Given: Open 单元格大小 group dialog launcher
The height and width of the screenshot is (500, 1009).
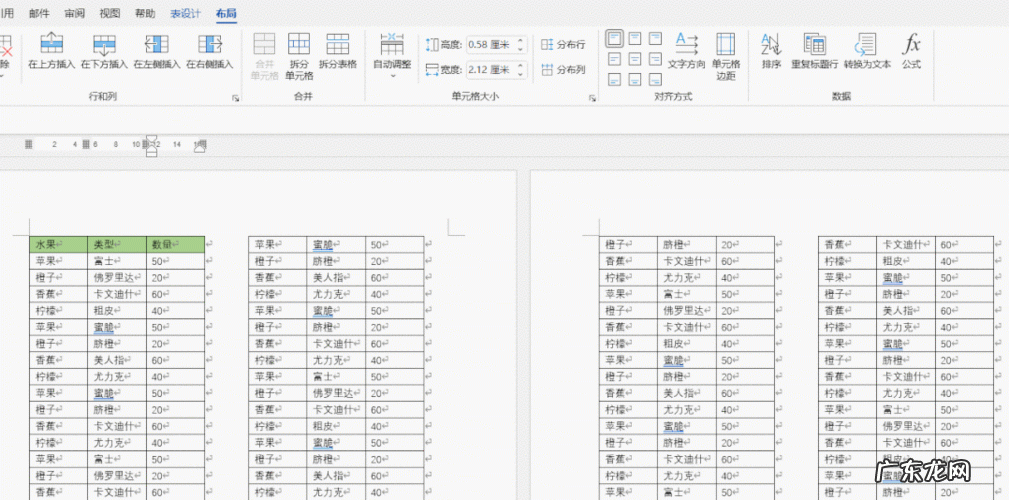Looking at the screenshot, I should pos(592,98).
